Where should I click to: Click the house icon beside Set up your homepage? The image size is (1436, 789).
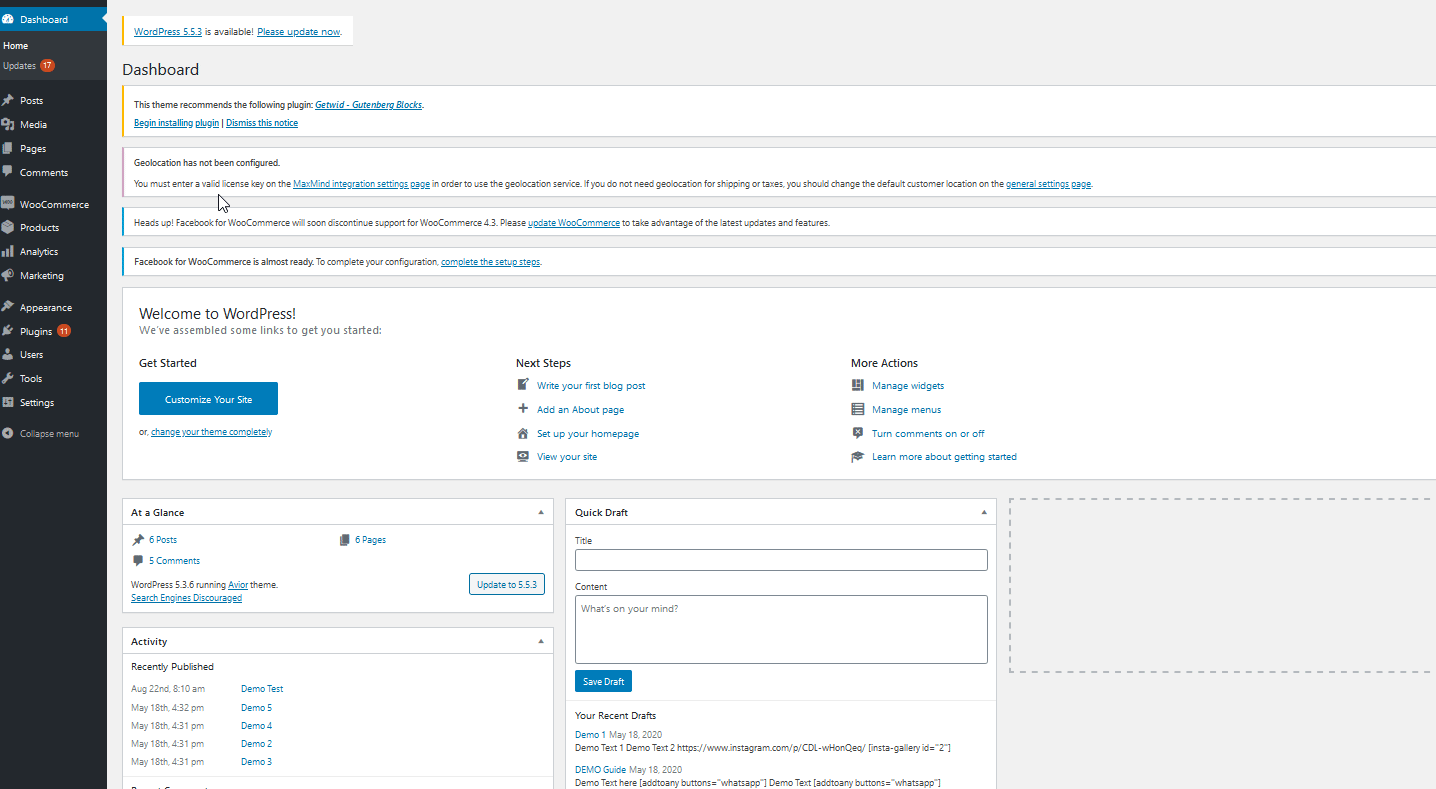pos(522,433)
